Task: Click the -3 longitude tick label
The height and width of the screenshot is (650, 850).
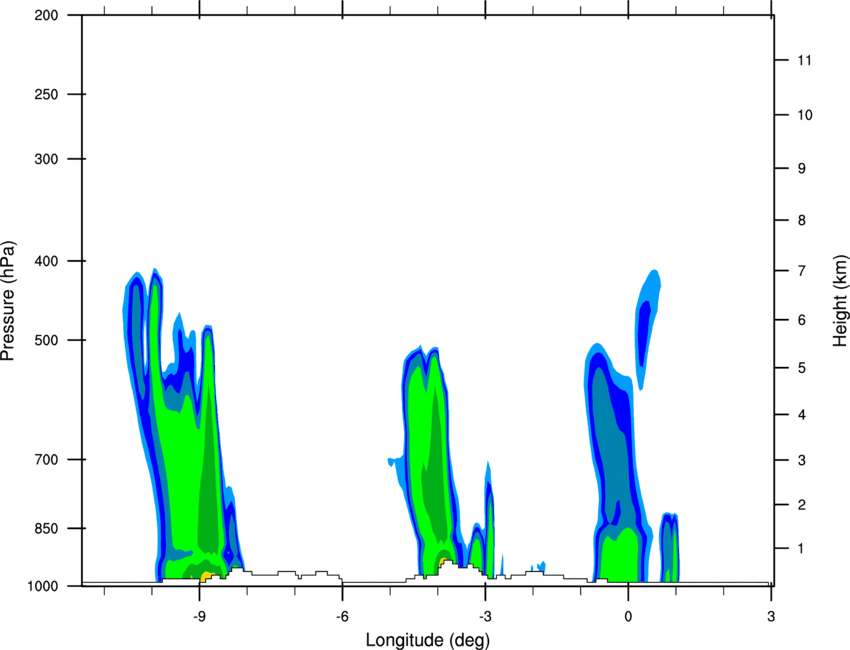Action: point(485,616)
